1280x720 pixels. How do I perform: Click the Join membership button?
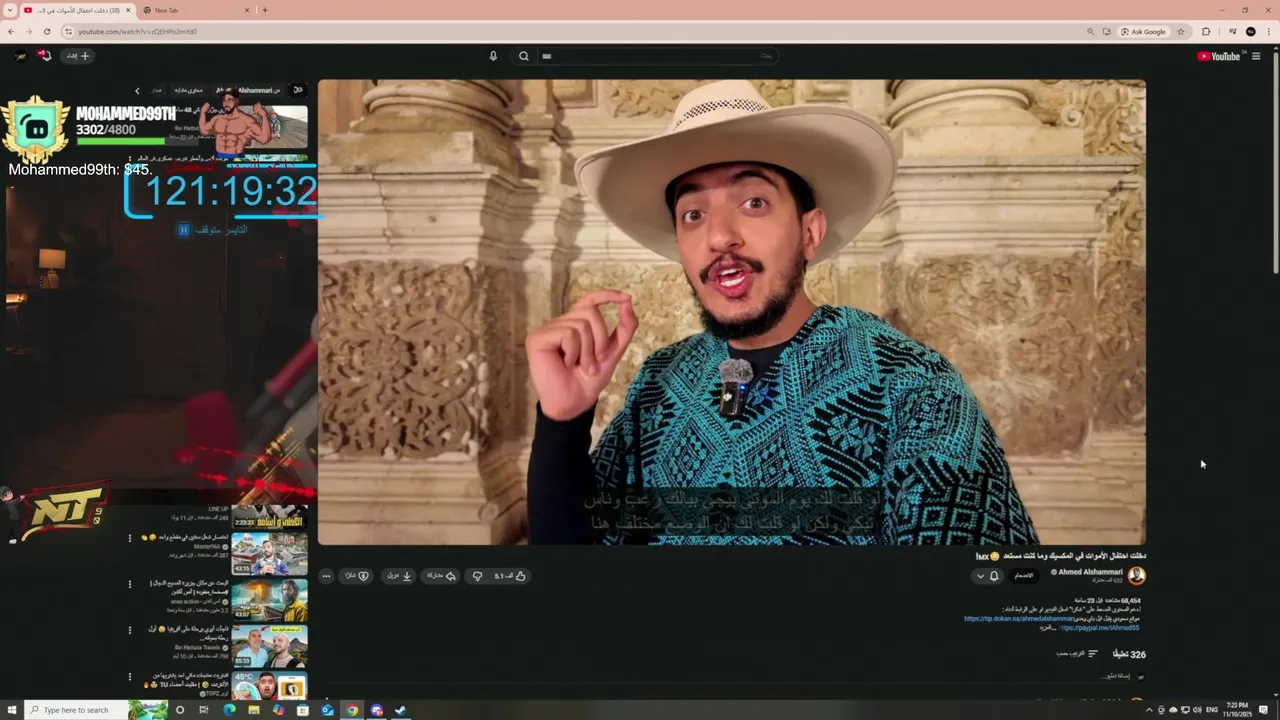click(x=1023, y=576)
